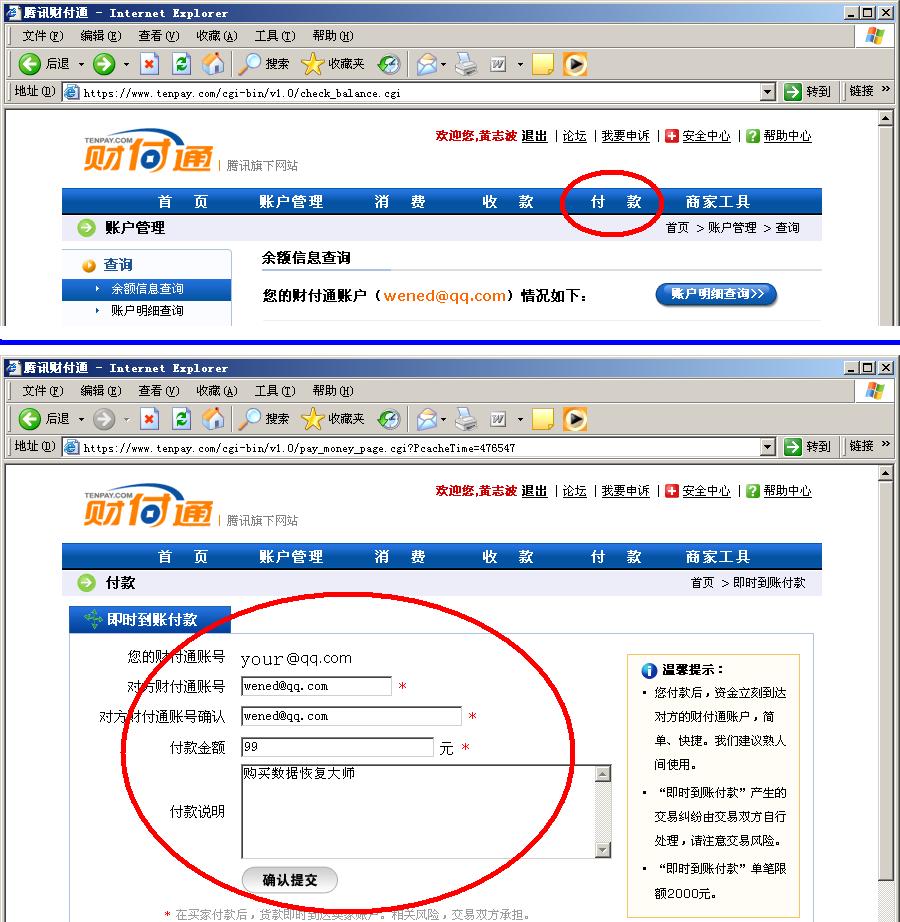Expand Back history dropdown in payment window
Viewport: 900px width, 922px height.
(81, 419)
